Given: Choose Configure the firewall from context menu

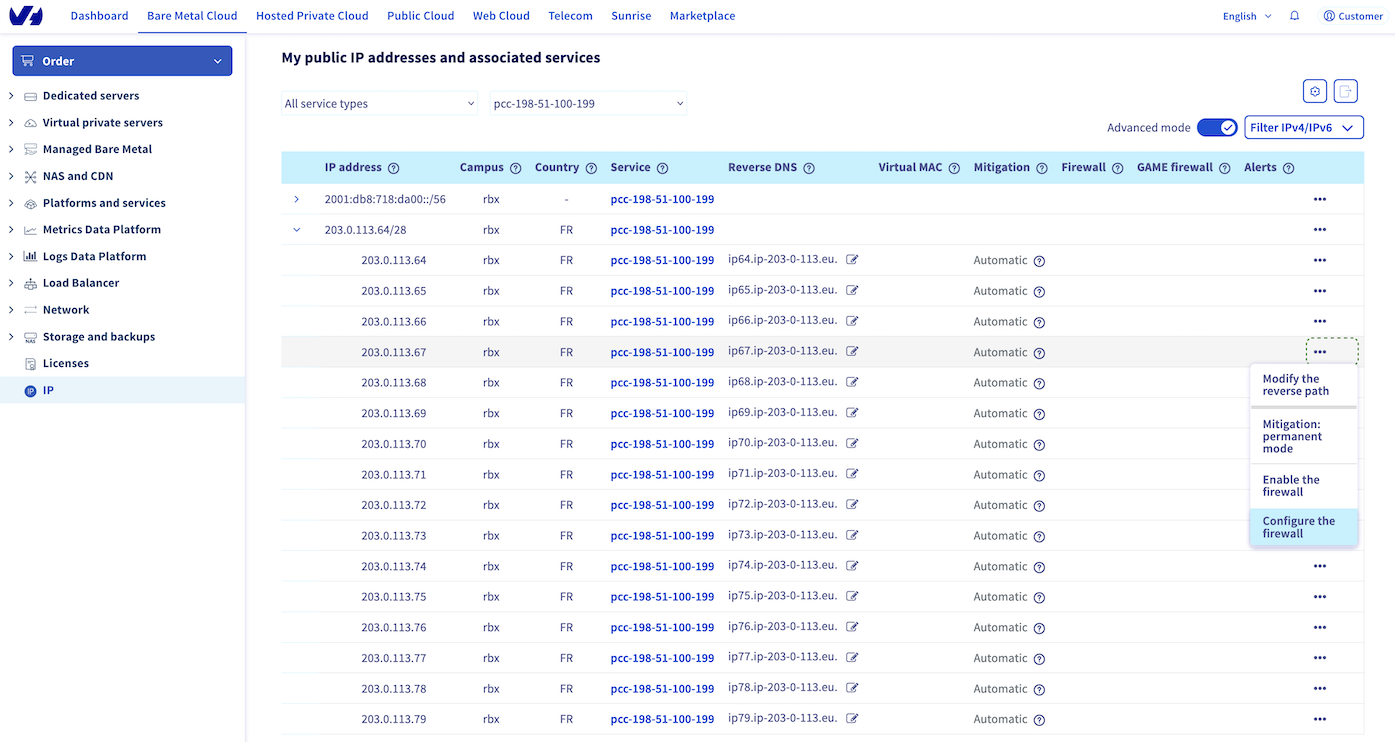Looking at the screenshot, I should [x=1301, y=527].
